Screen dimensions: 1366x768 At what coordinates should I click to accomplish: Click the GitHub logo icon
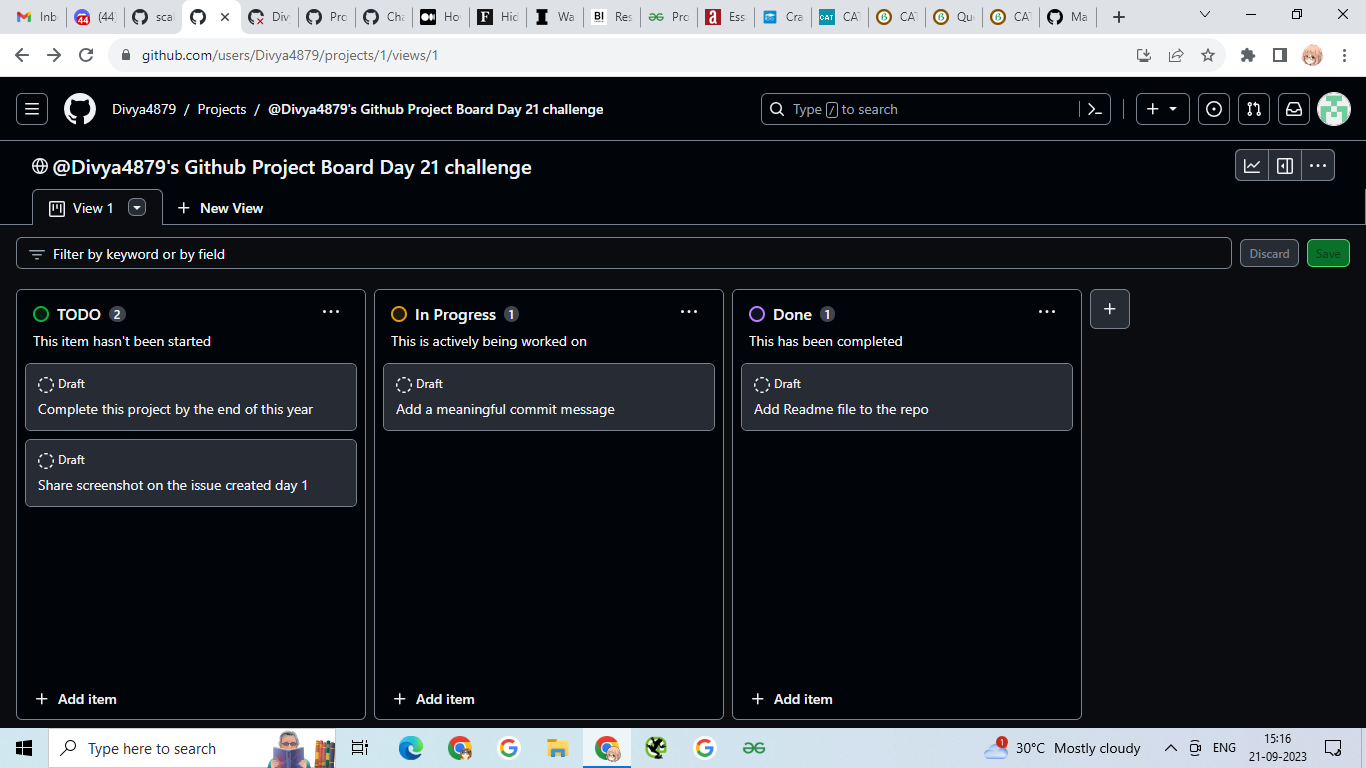click(x=79, y=108)
